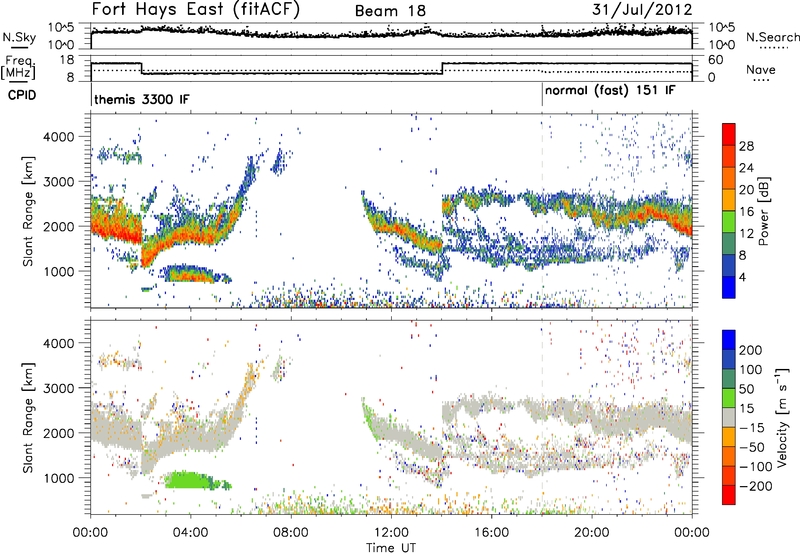
Task: Click the green velocity patch near 04:00
Action: [x=190, y=480]
